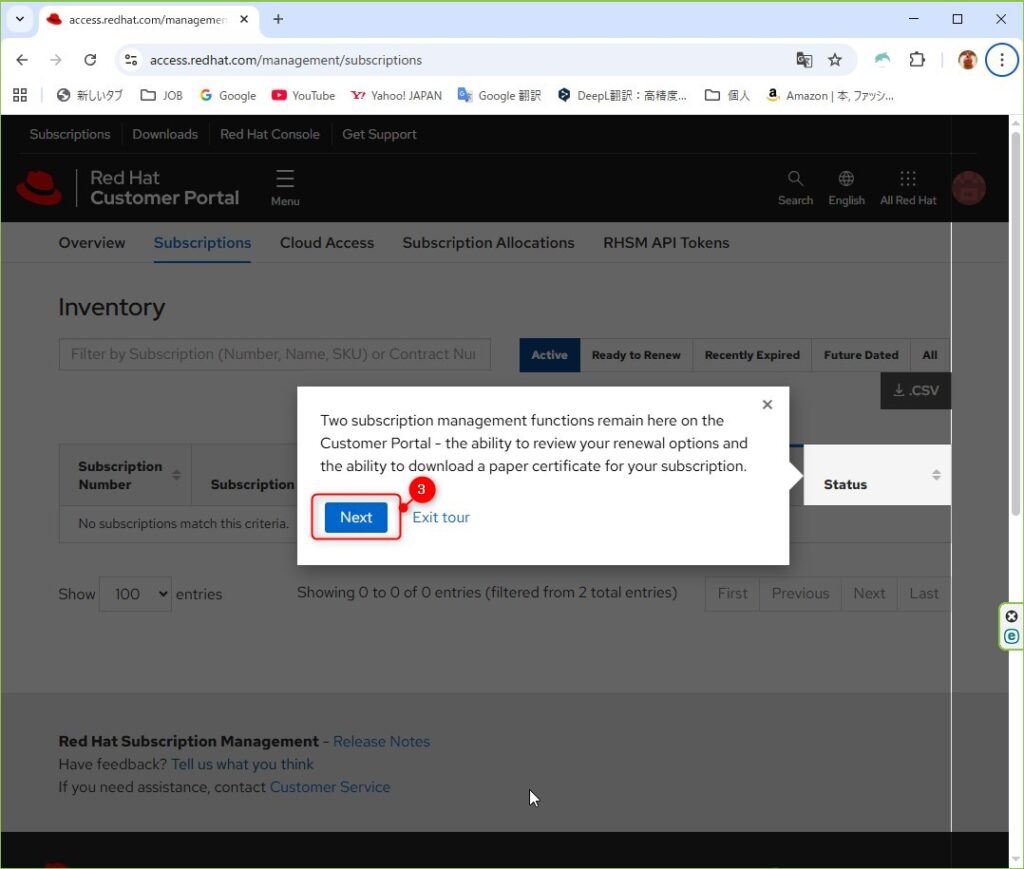
Task: Open the Amazon bookmark
Action: [x=830, y=95]
